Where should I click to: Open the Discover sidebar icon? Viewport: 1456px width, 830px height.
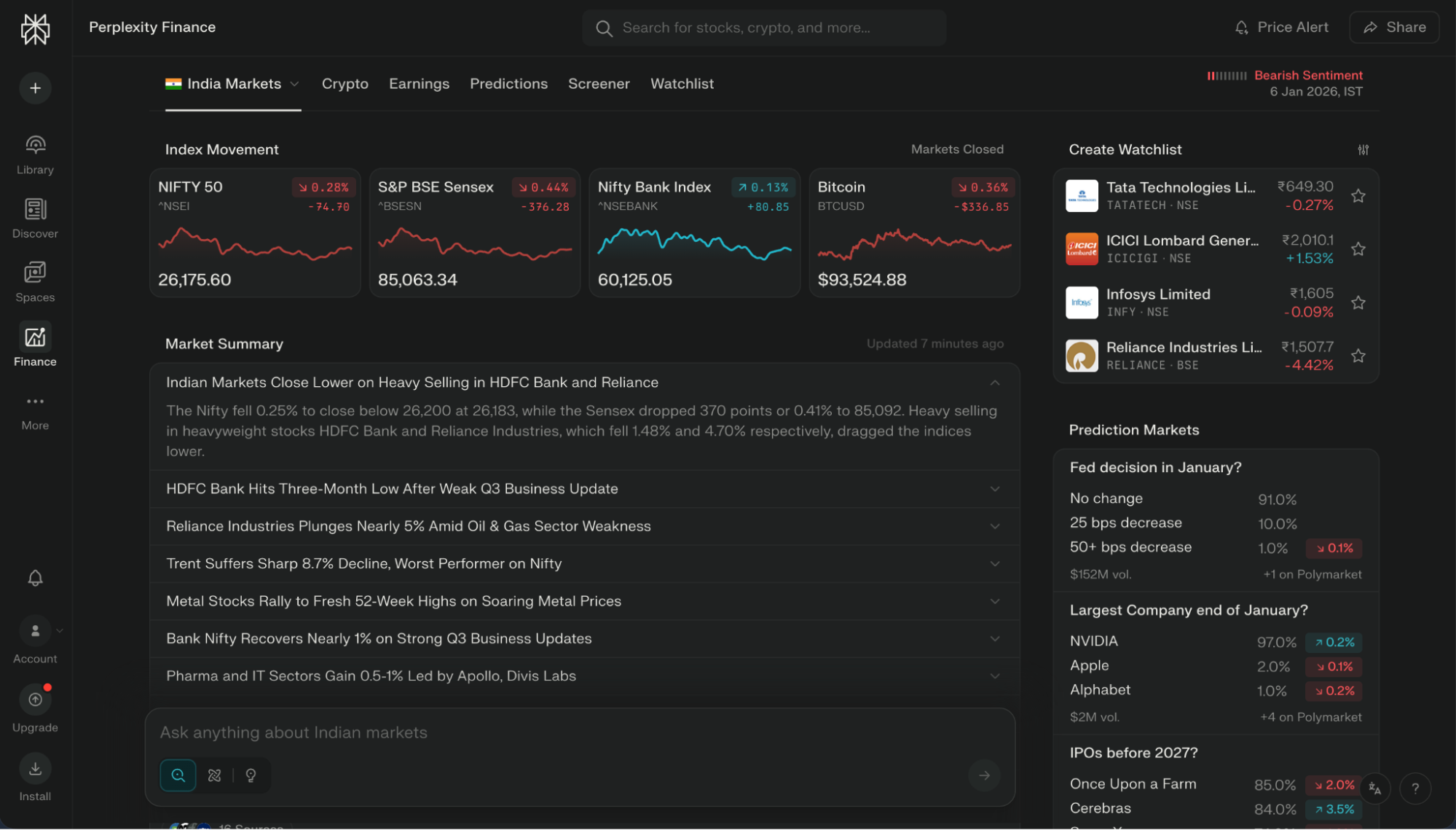pyautogui.click(x=35, y=210)
